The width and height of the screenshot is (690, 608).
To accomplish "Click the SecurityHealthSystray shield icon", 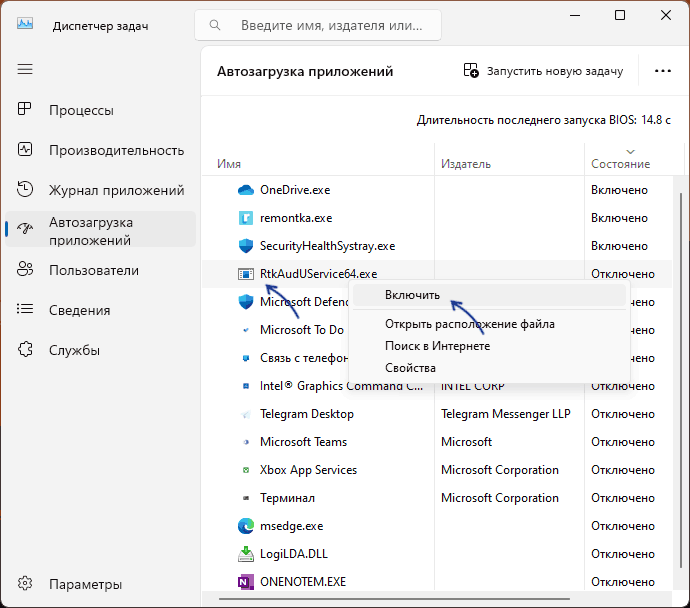I will (246, 246).
